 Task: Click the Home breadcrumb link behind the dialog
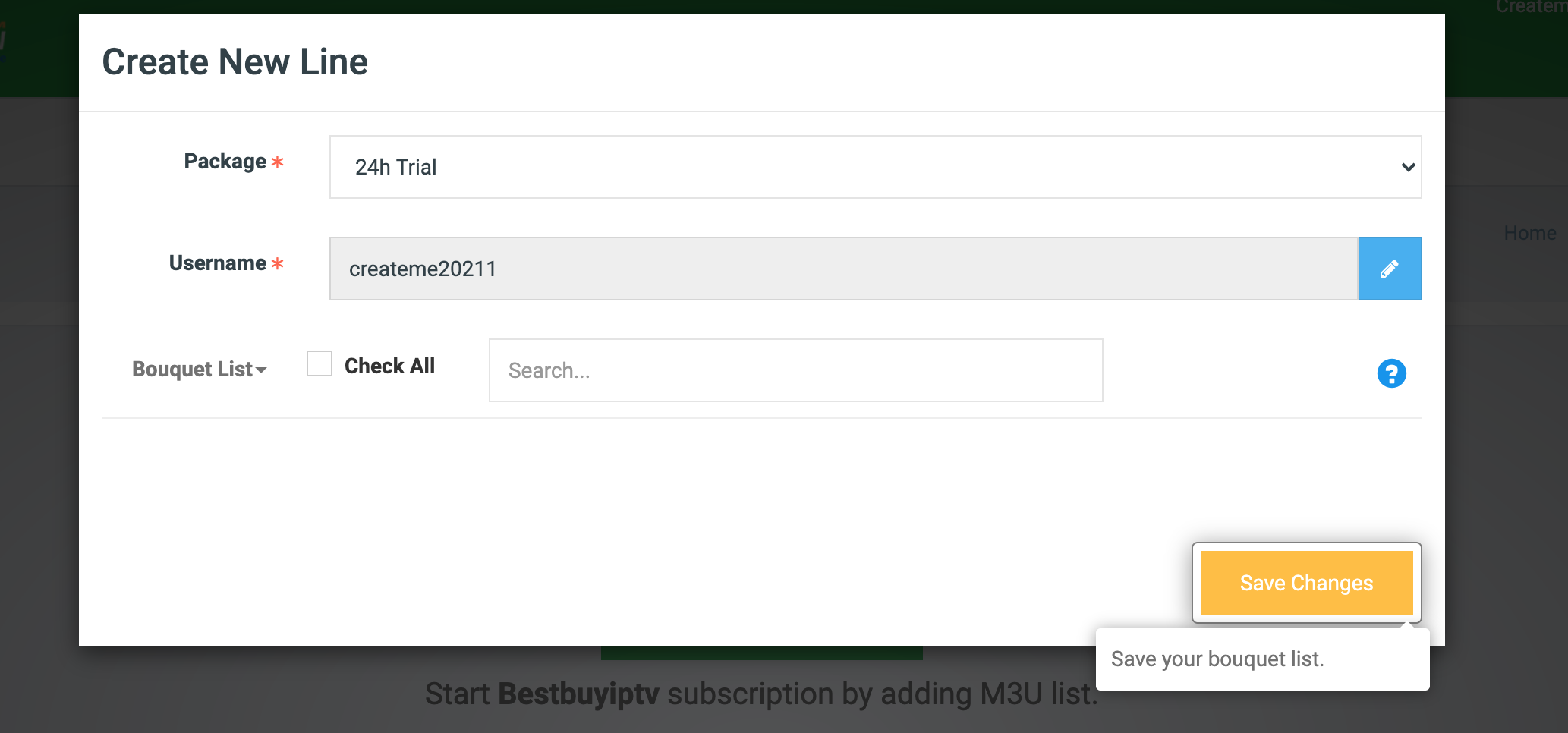(x=1529, y=233)
